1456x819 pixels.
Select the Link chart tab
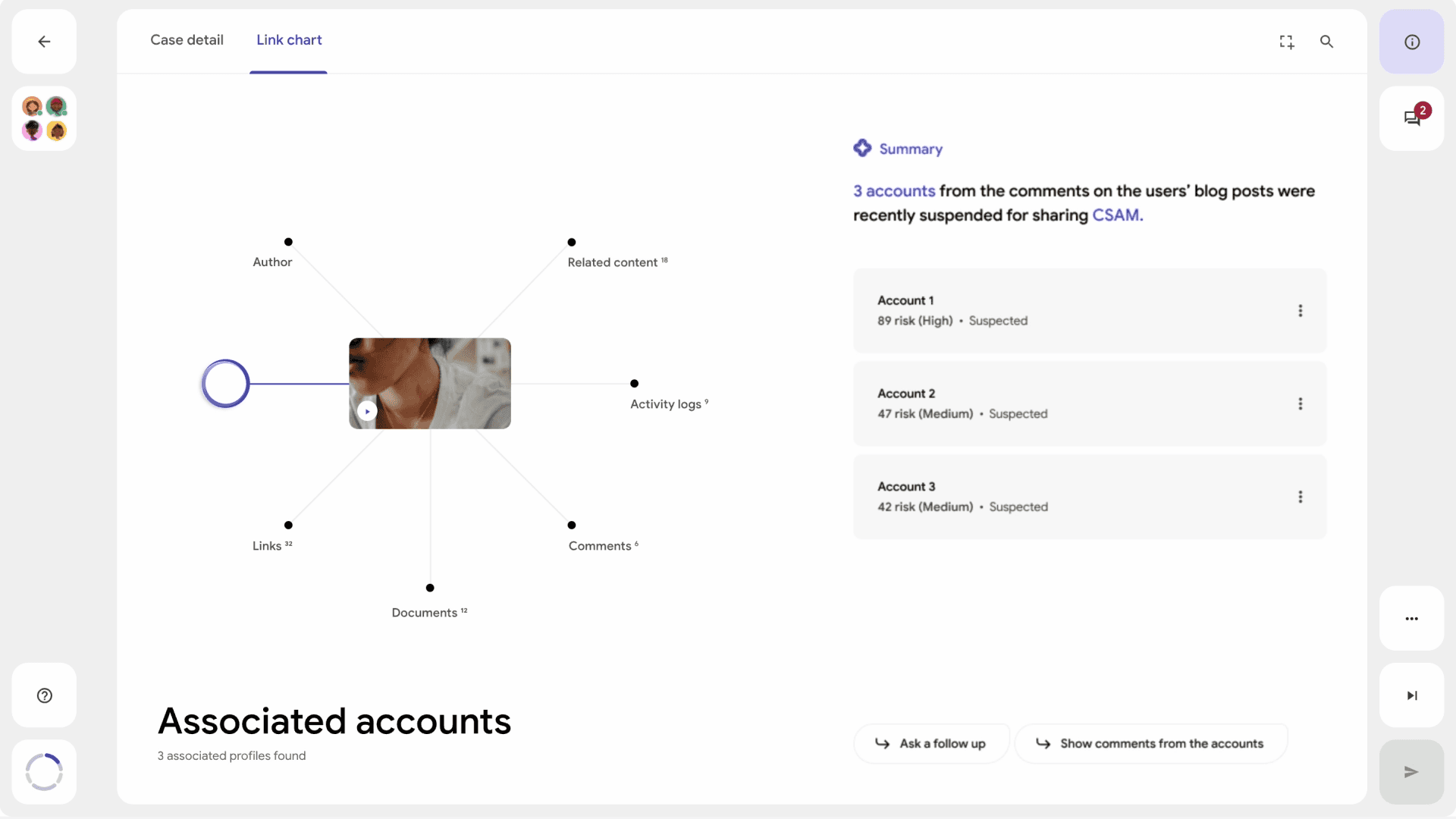289,40
